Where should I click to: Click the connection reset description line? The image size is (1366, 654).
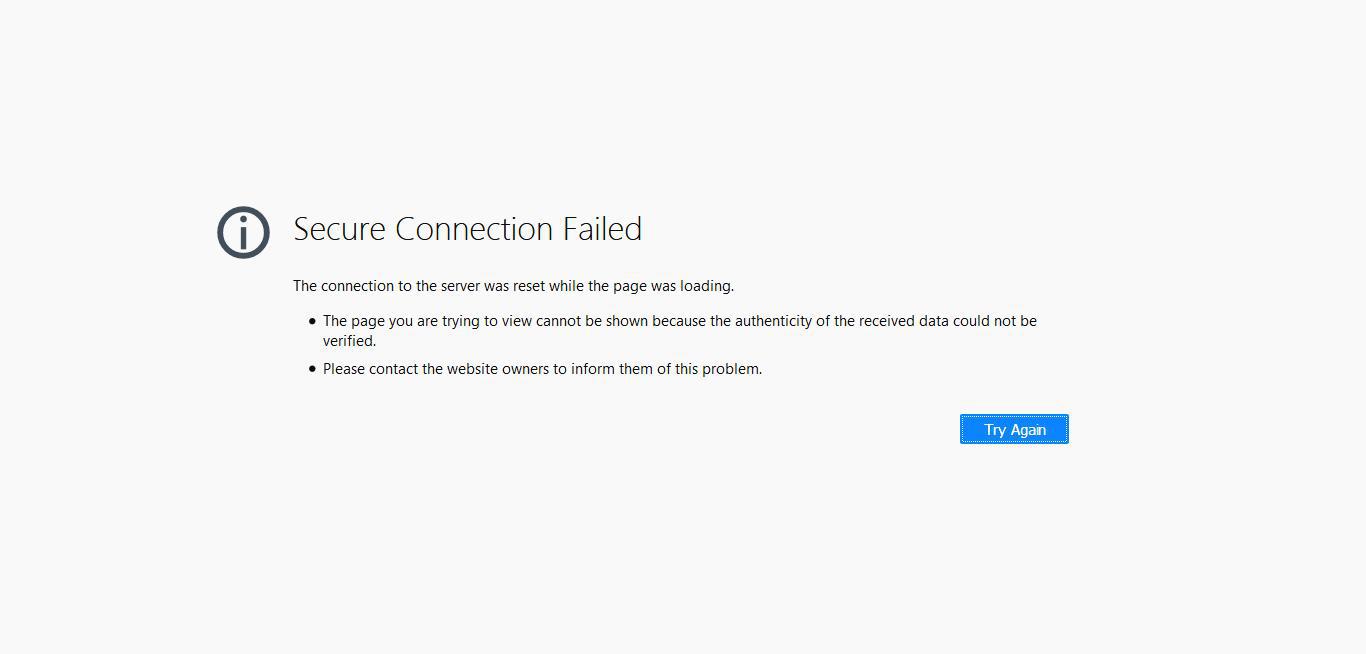tap(513, 286)
